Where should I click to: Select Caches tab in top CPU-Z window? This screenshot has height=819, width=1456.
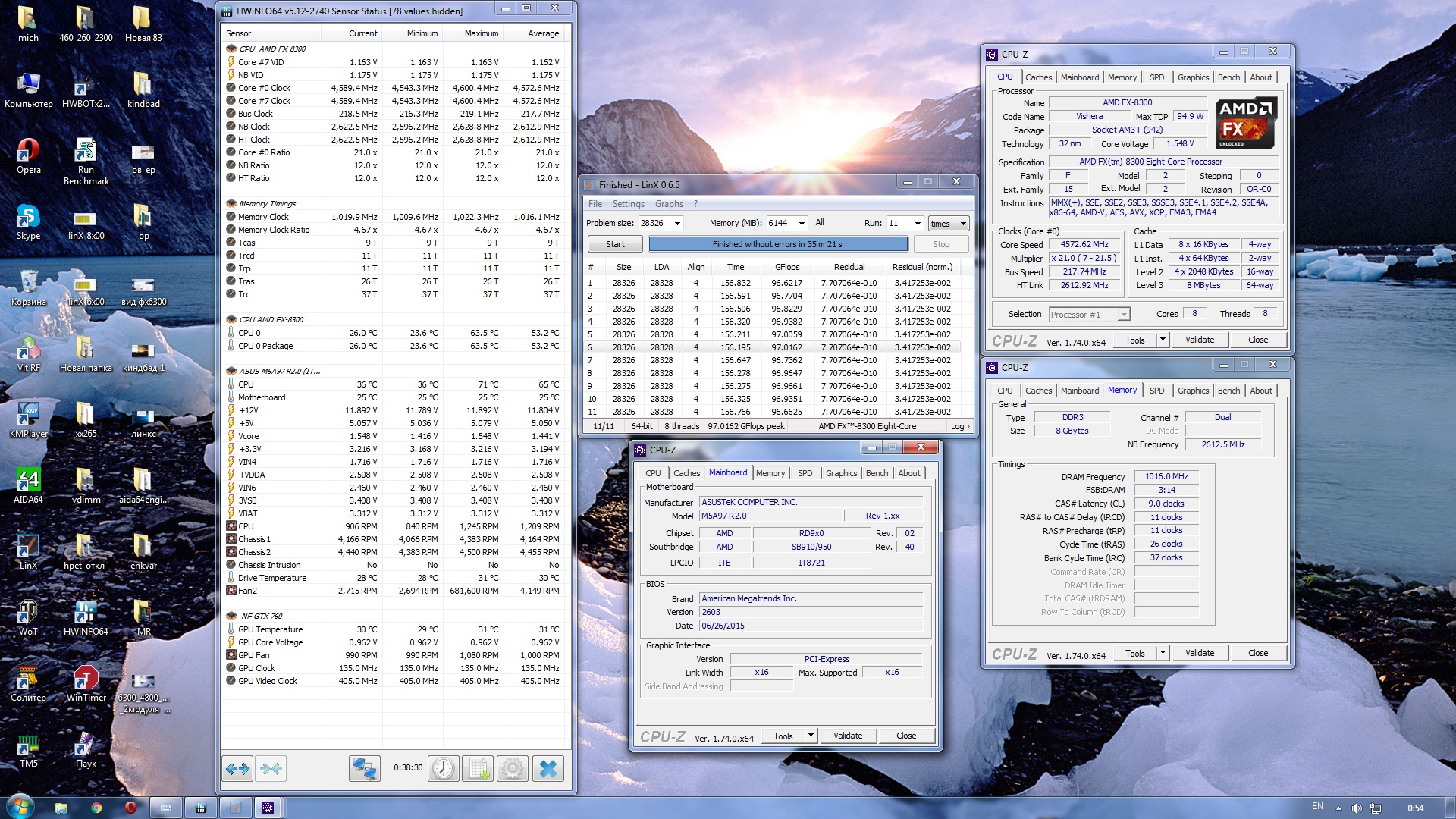point(1038,77)
